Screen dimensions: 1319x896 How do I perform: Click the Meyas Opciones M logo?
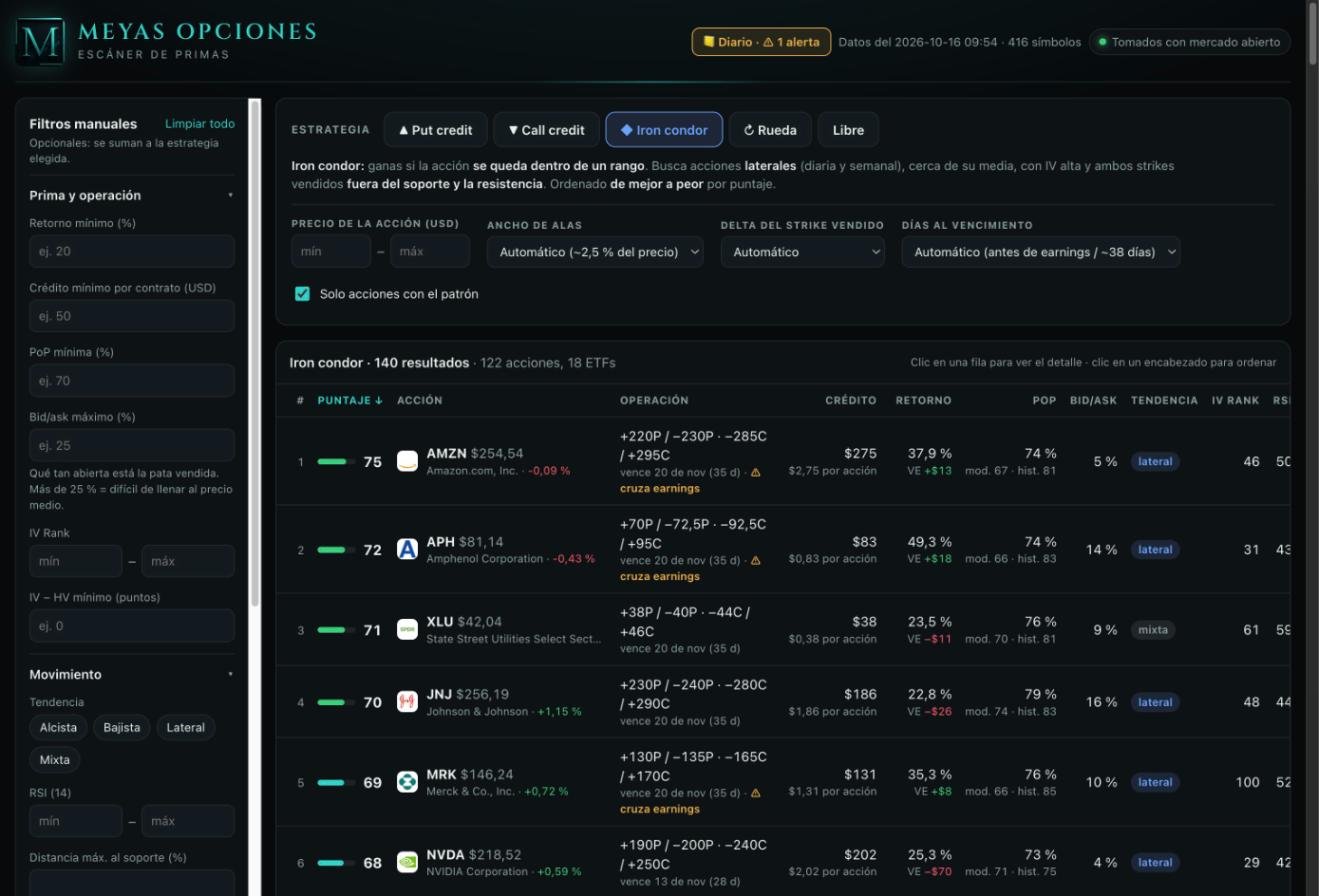[x=41, y=42]
